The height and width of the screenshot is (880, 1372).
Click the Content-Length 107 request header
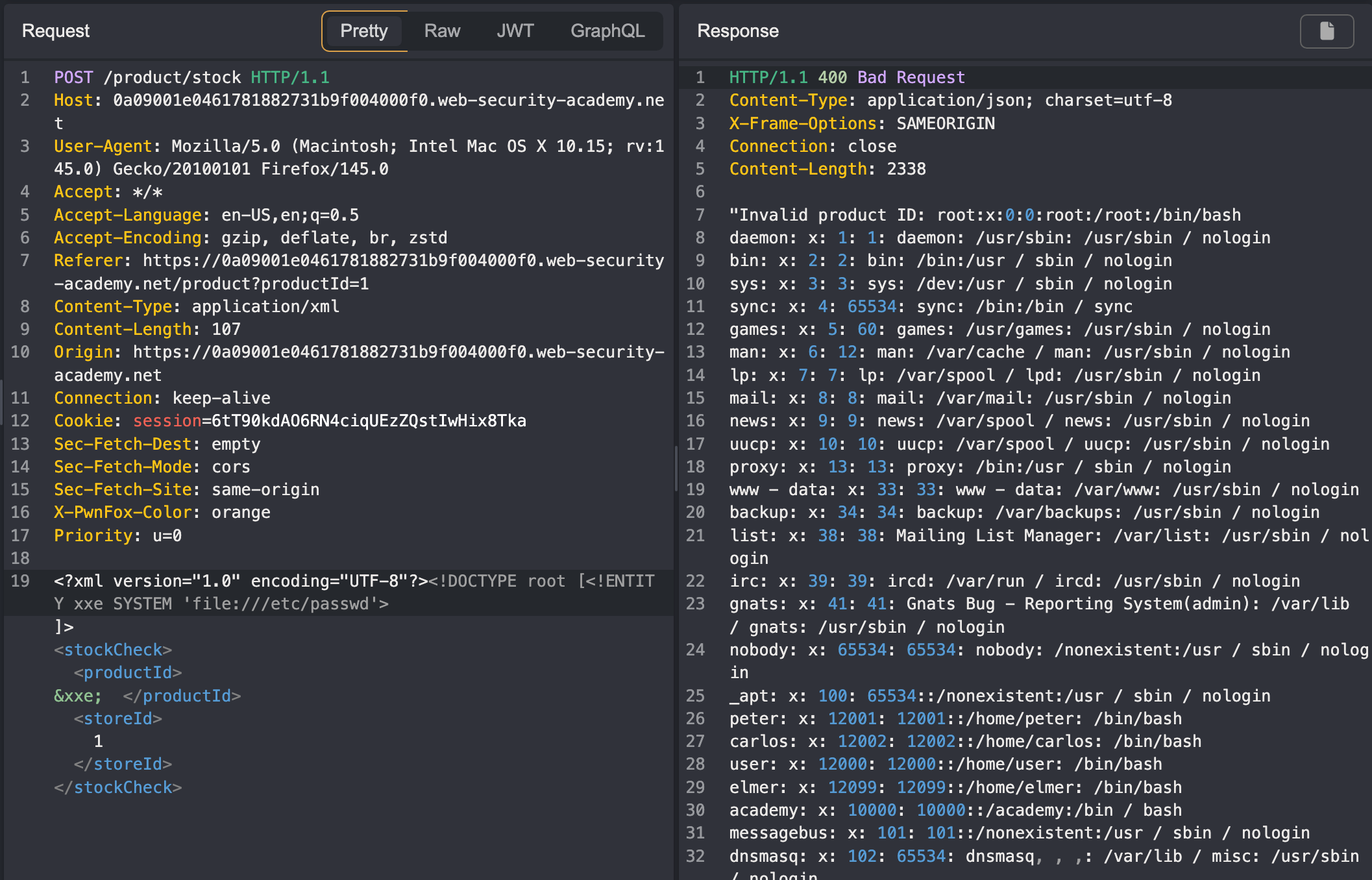[x=147, y=329]
